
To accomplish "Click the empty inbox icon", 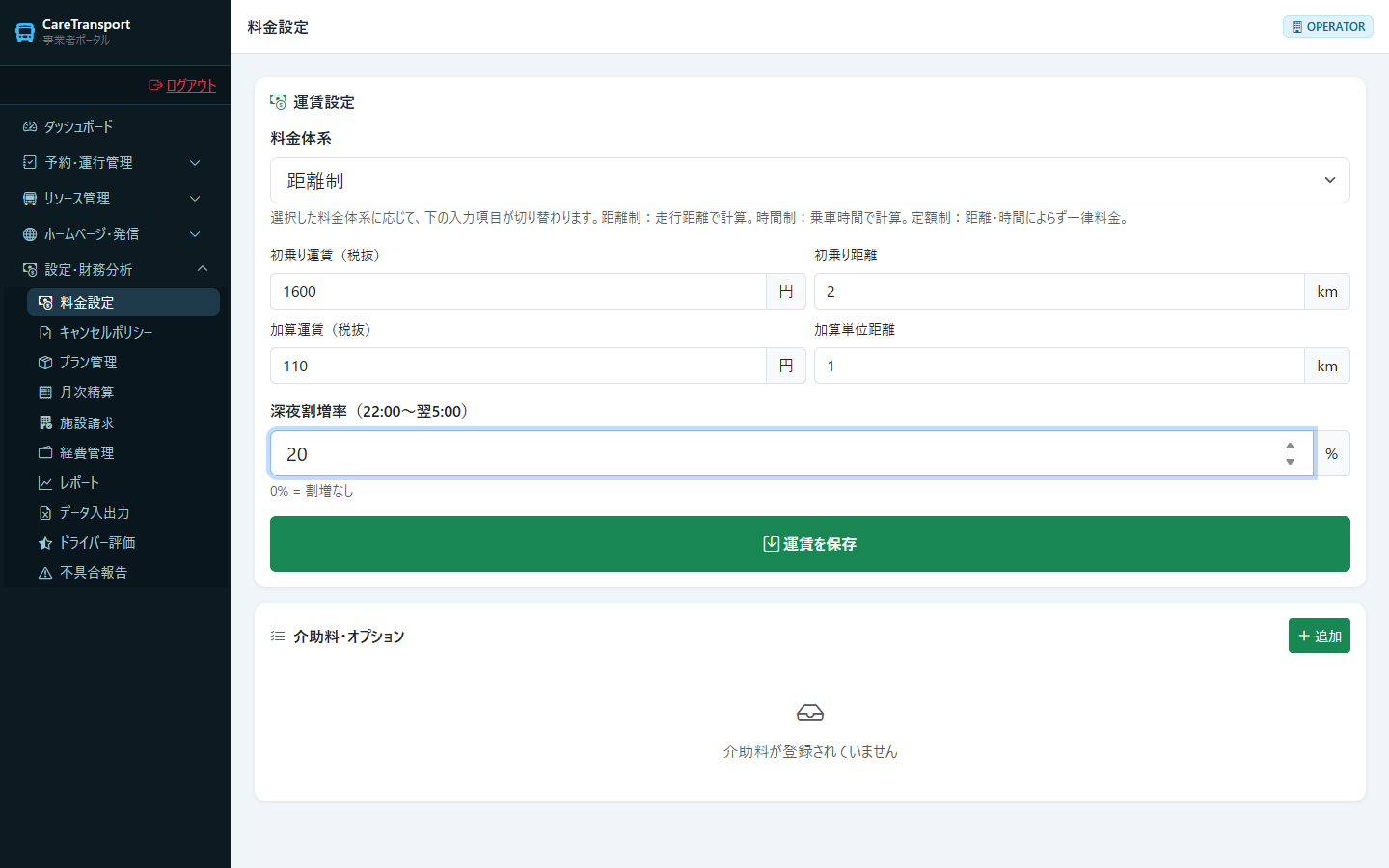I will [810, 713].
